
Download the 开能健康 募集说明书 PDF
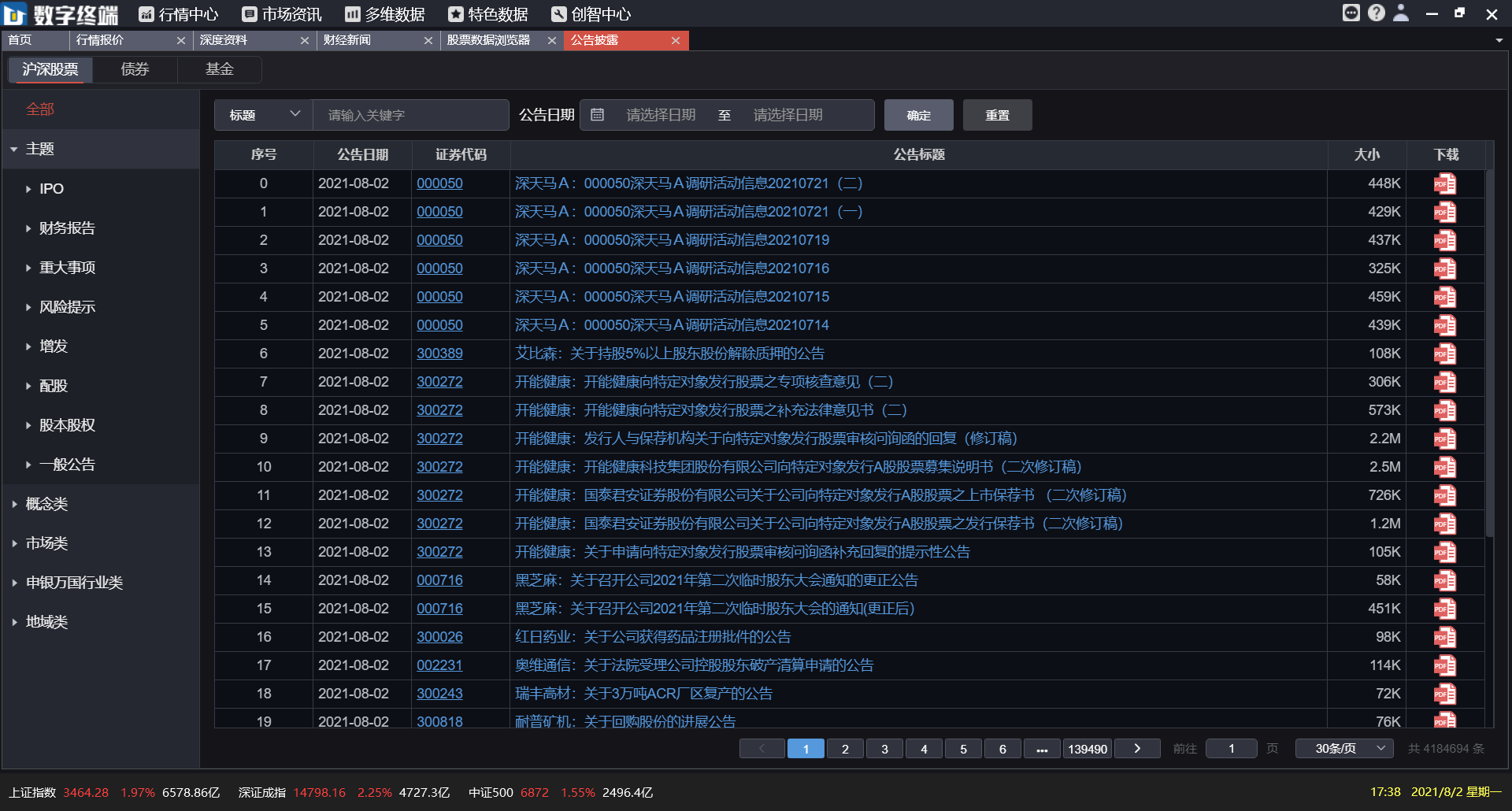click(1444, 467)
